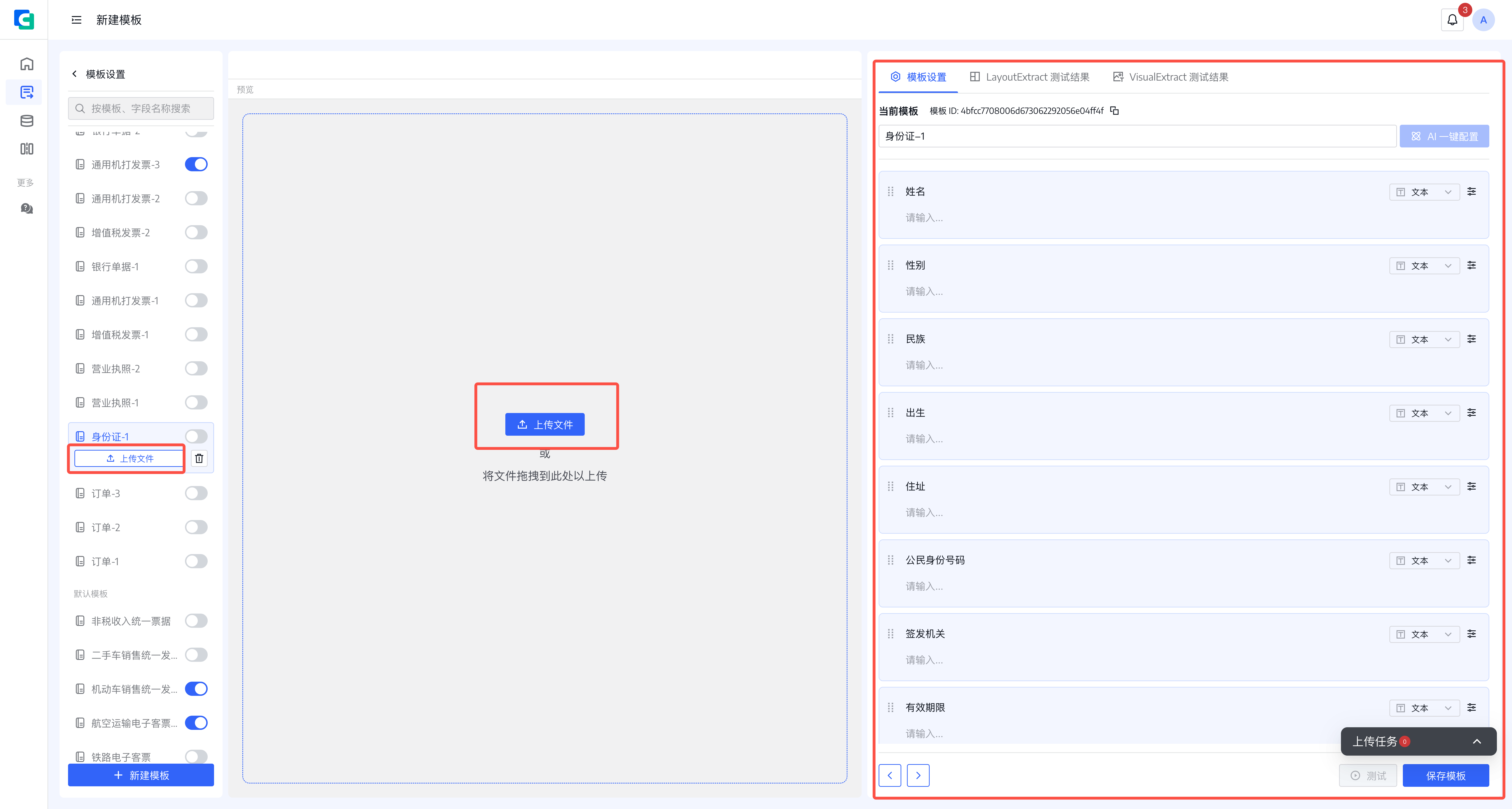Open the database icon in the sidebar
Image resolution: width=1512 pixels, height=809 pixels.
(26, 121)
